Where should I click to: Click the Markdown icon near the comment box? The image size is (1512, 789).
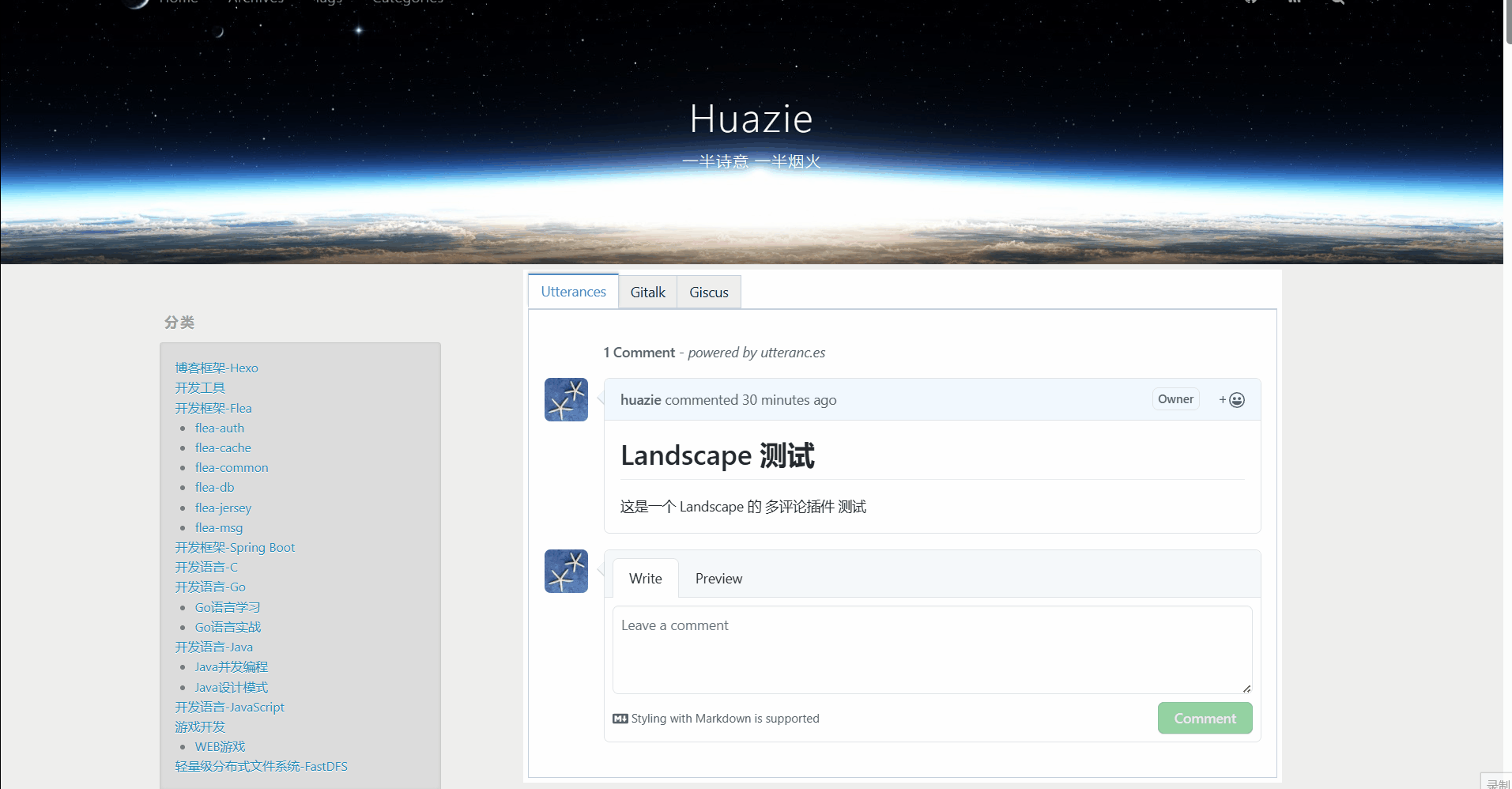(x=621, y=718)
